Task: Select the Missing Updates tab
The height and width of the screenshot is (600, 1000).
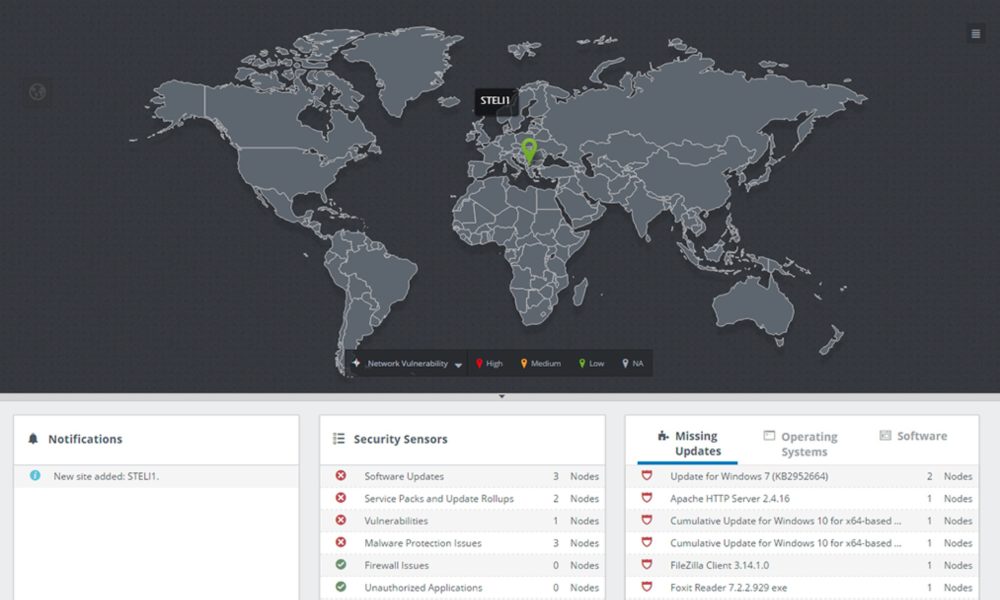Action: (x=688, y=443)
